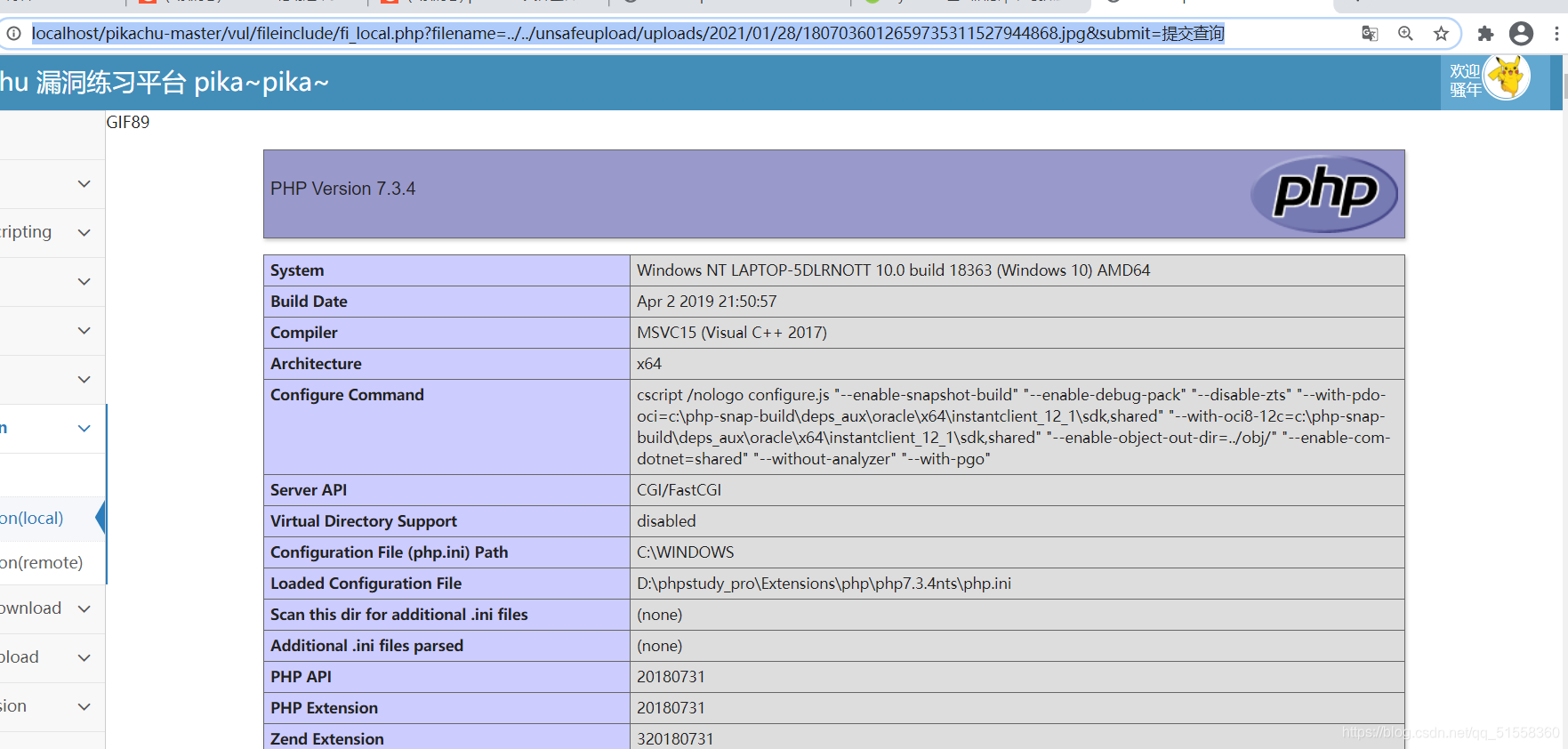Click the Zend Extension label
The width and height of the screenshot is (1568, 749).
tap(327, 739)
